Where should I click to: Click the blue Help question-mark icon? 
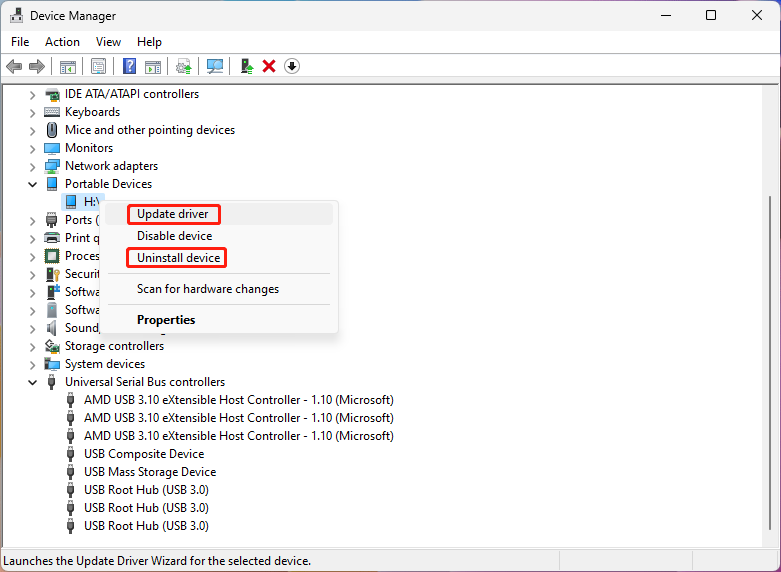(130, 66)
